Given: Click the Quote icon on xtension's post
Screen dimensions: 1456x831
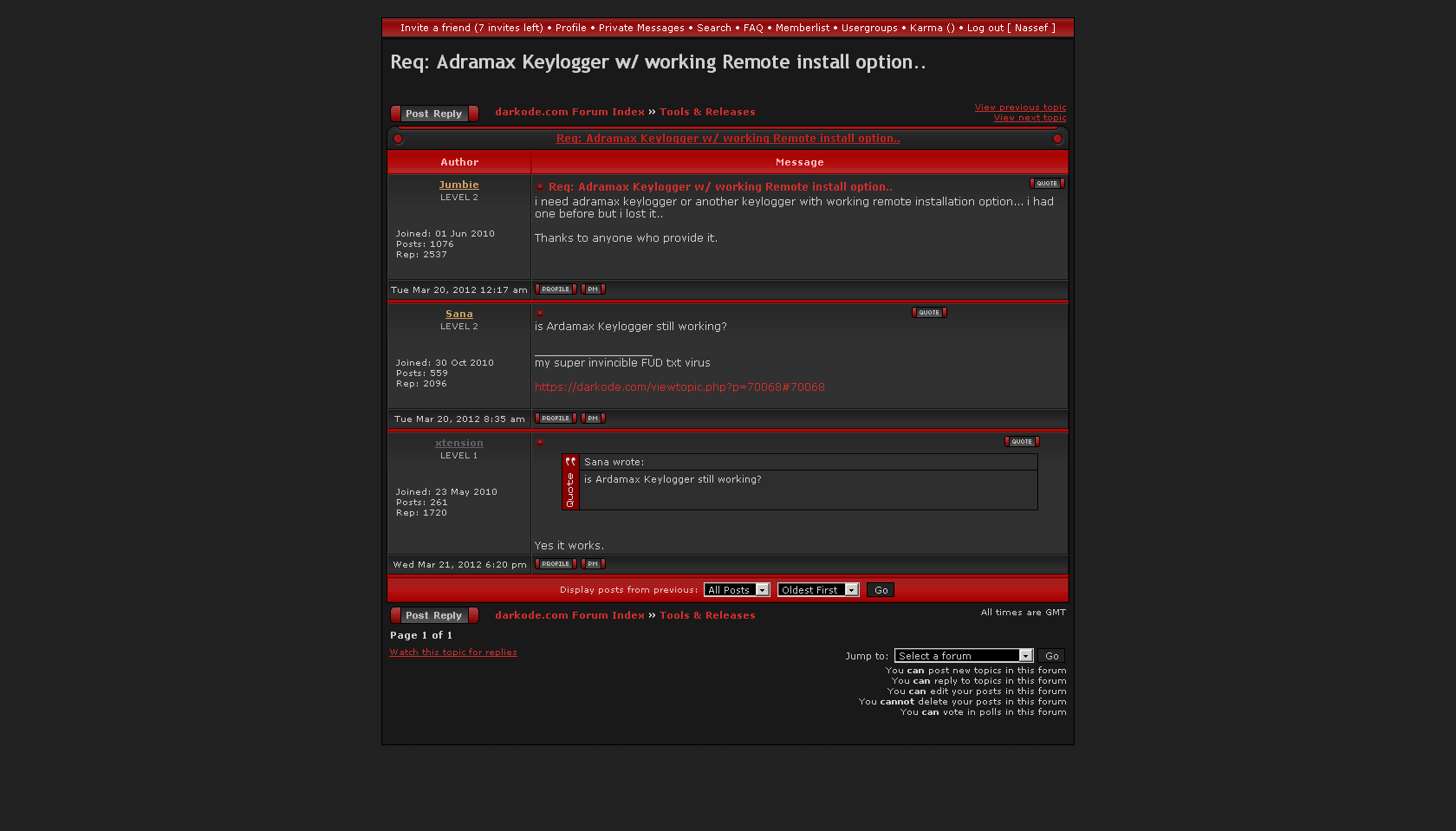Looking at the screenshot, I should coord(1021,442).
